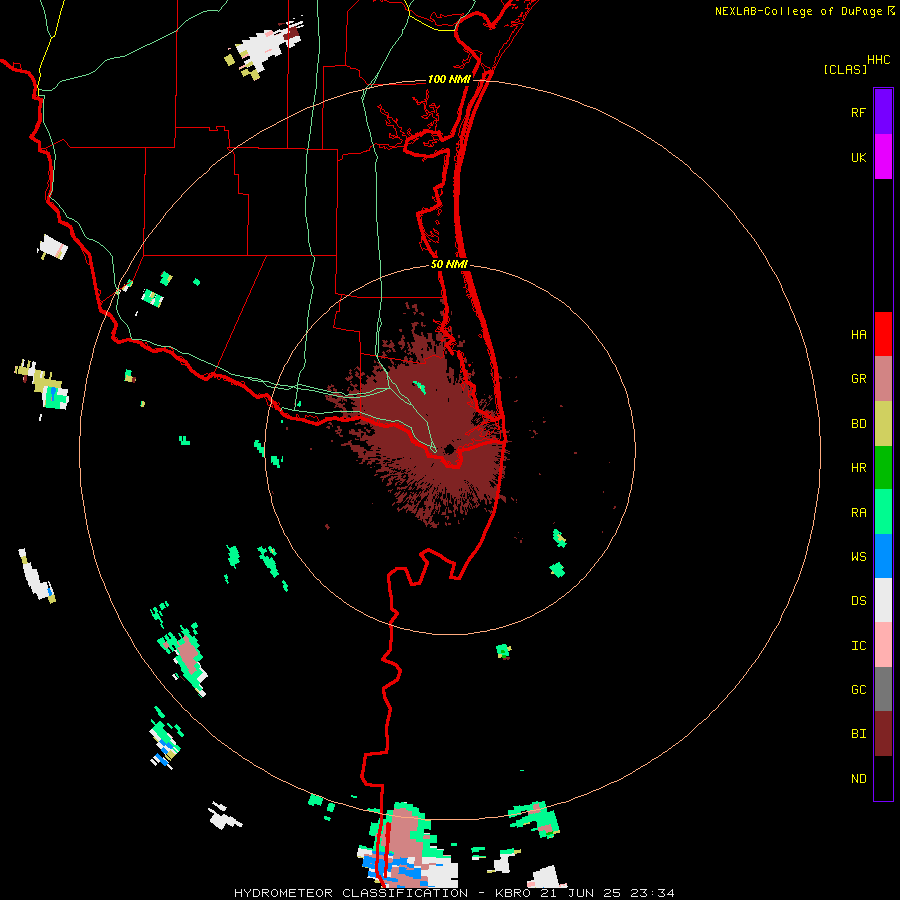Click the GC legend label
Screen dimensions: 900x900
coord(858,690)
